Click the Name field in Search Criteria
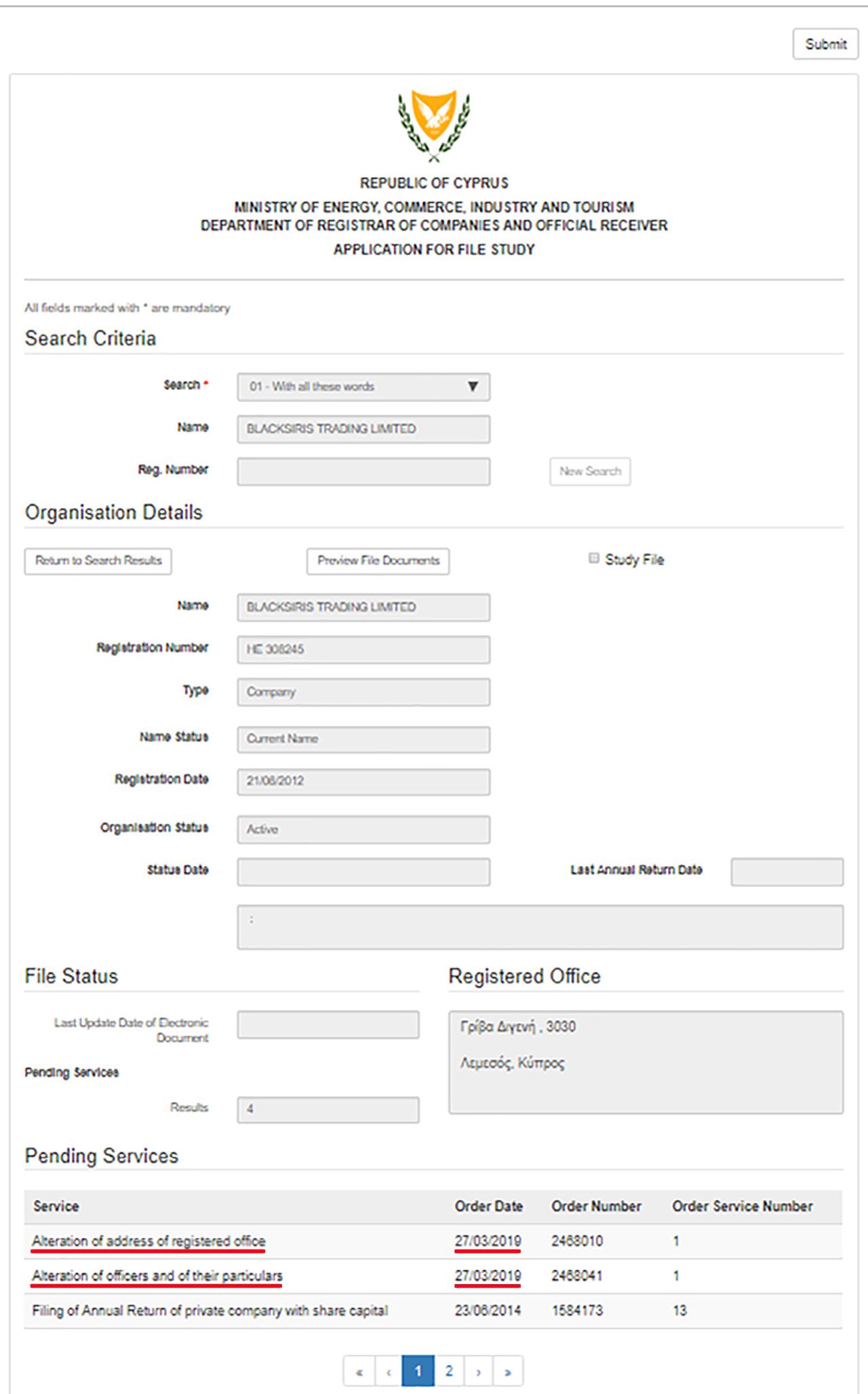This screenshot has width=868, height=1394. click(x=363, y=429)
